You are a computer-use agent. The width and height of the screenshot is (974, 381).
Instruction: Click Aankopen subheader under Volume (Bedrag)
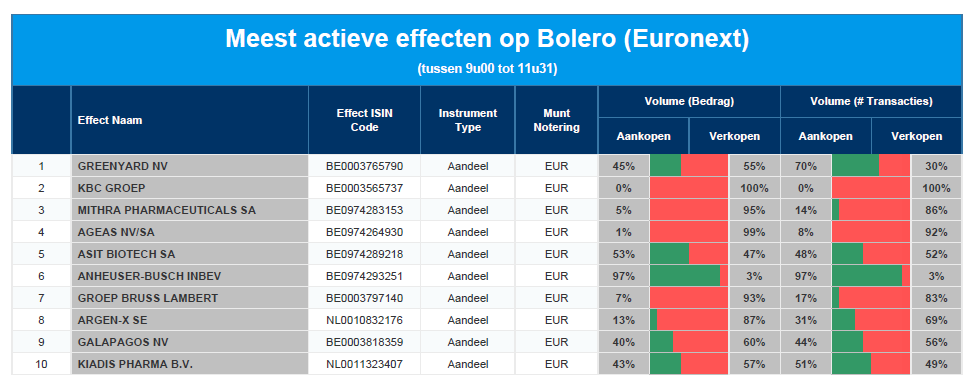pyautogui.click(x=644, y=136)
